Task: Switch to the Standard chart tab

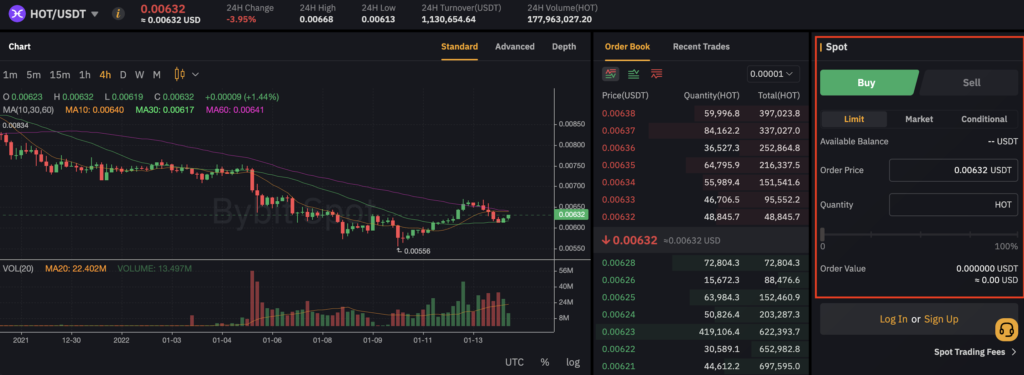Action: (459, 46)
